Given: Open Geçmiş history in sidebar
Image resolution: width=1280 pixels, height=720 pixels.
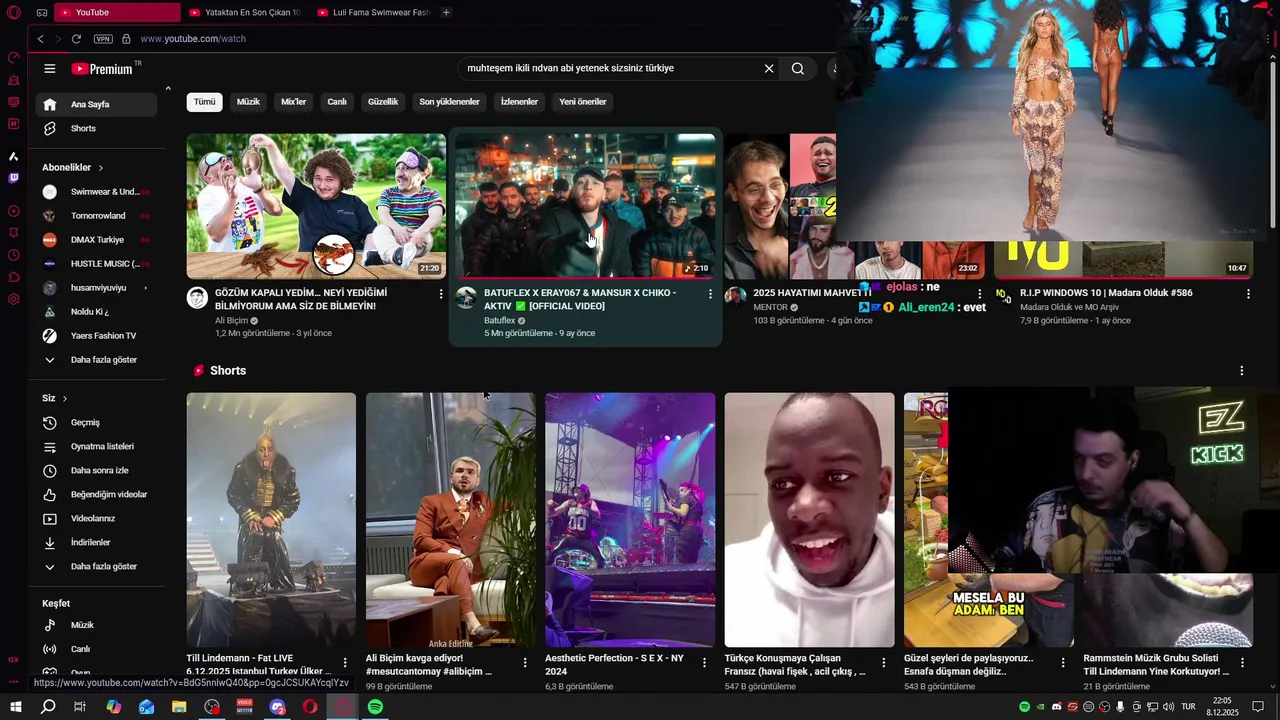Looking at the screenshot, I should pyautogui.click(x=96, y=422).
